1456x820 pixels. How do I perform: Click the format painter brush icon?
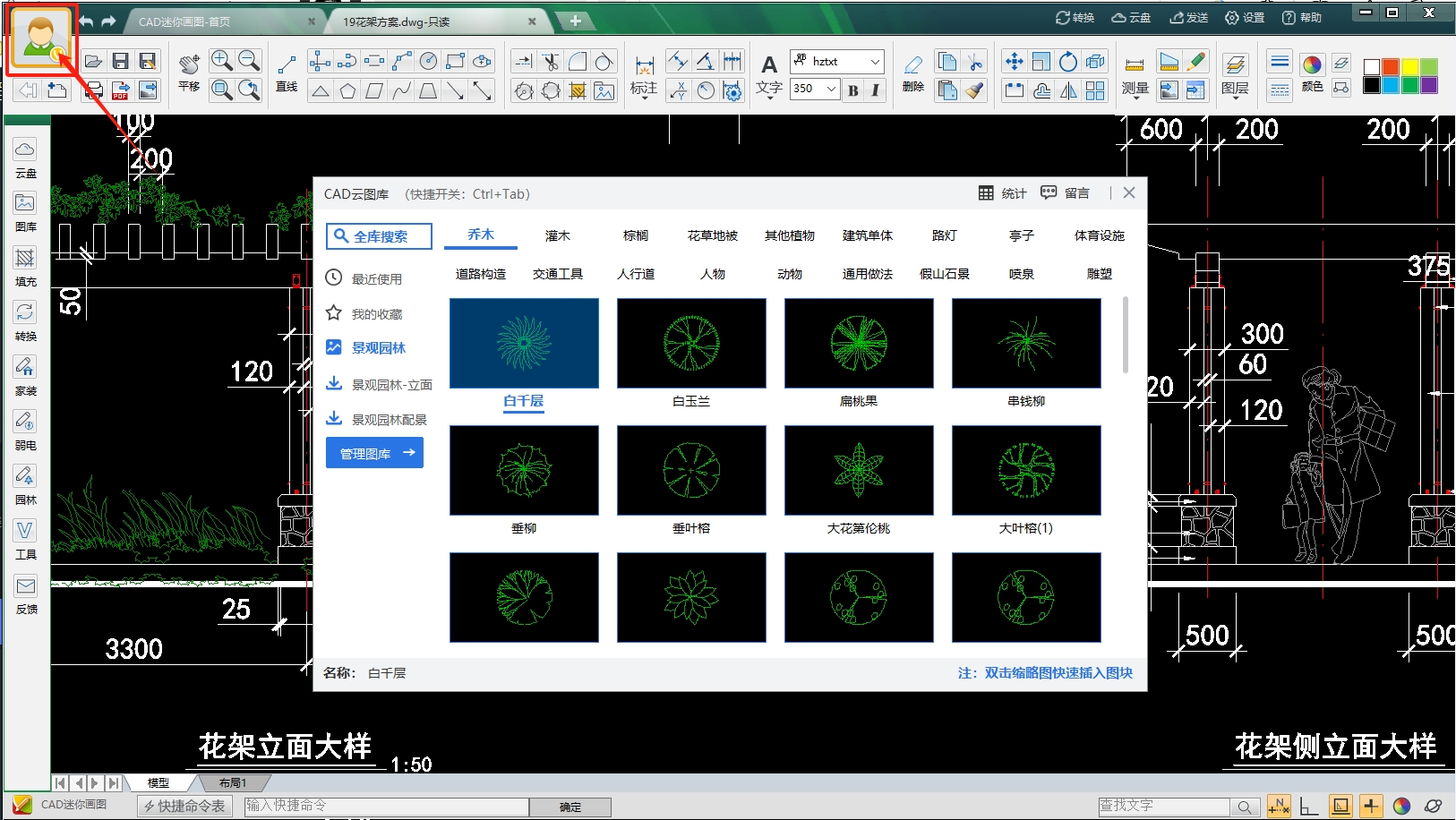974,90
